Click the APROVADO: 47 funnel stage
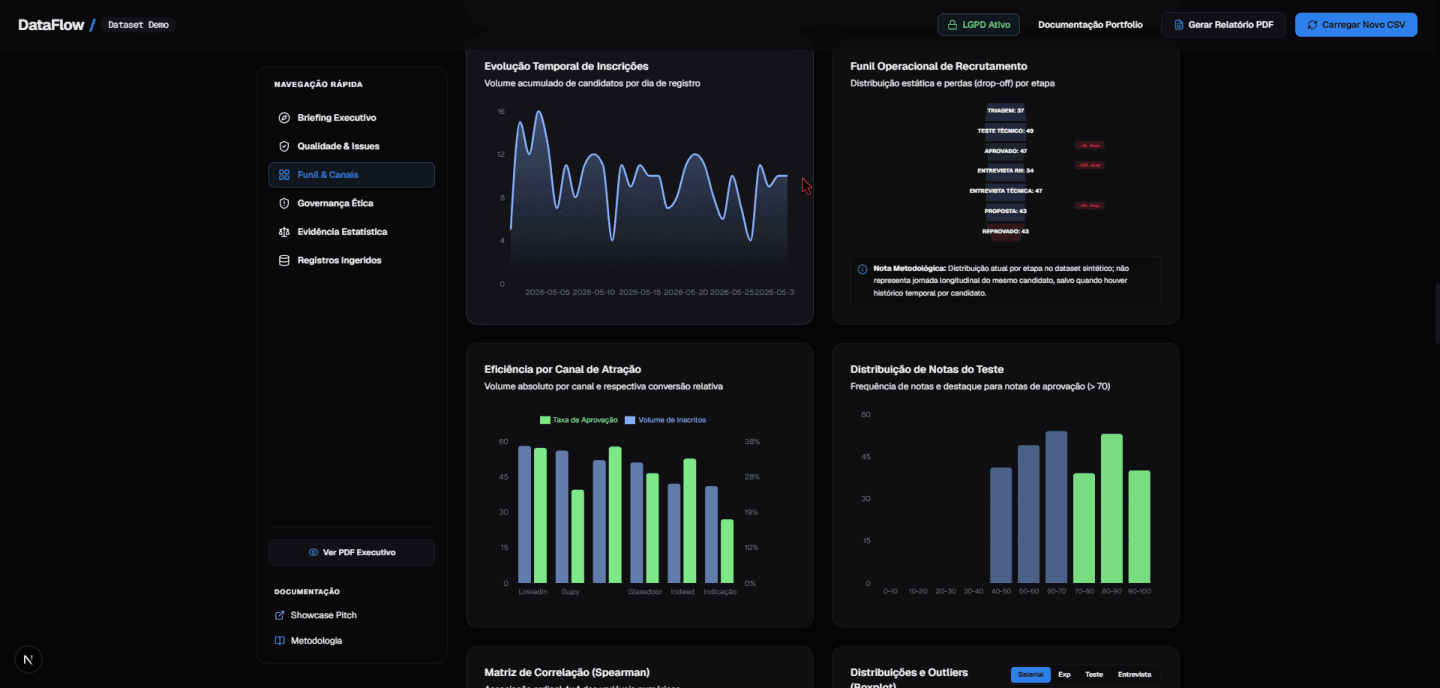Image resolution: width=1440 pixels, height=688 pixels. click(1005, 150)
